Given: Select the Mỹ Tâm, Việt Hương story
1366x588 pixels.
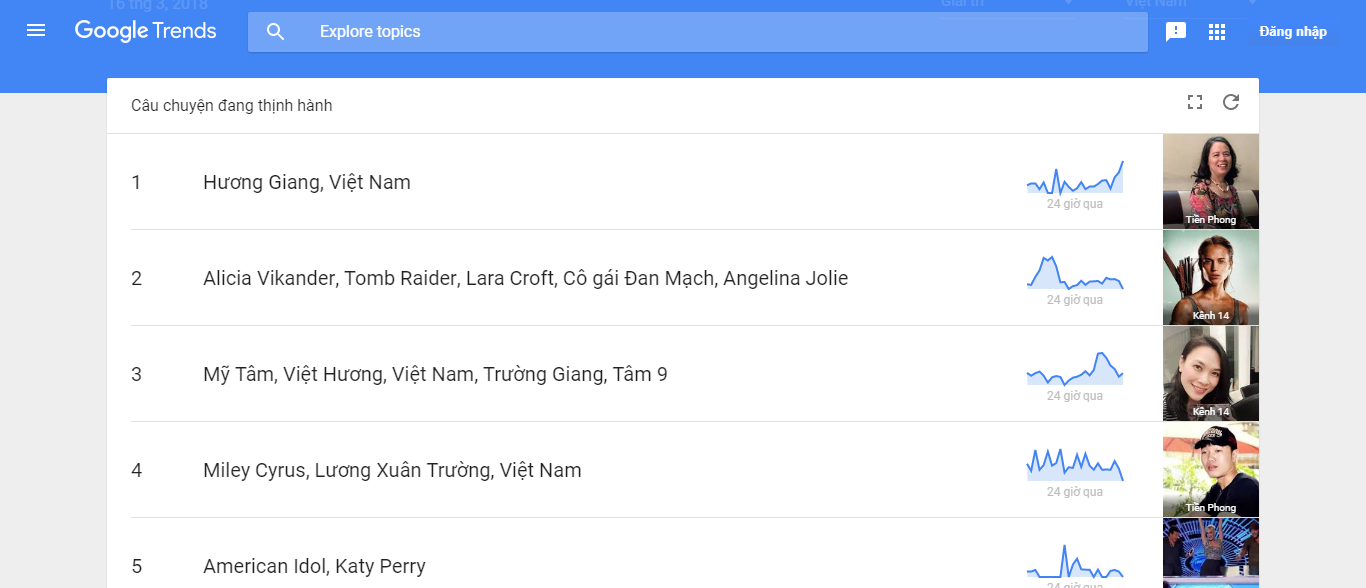Looking at the screenshot, I should coord(435,374).
